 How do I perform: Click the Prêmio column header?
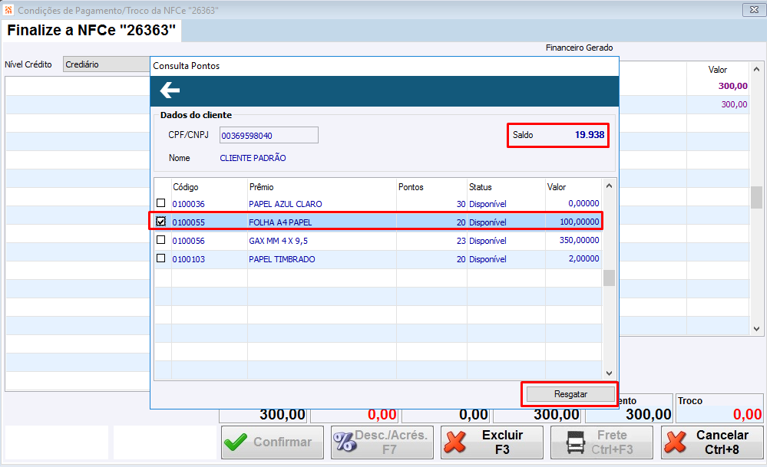point(261,187)
